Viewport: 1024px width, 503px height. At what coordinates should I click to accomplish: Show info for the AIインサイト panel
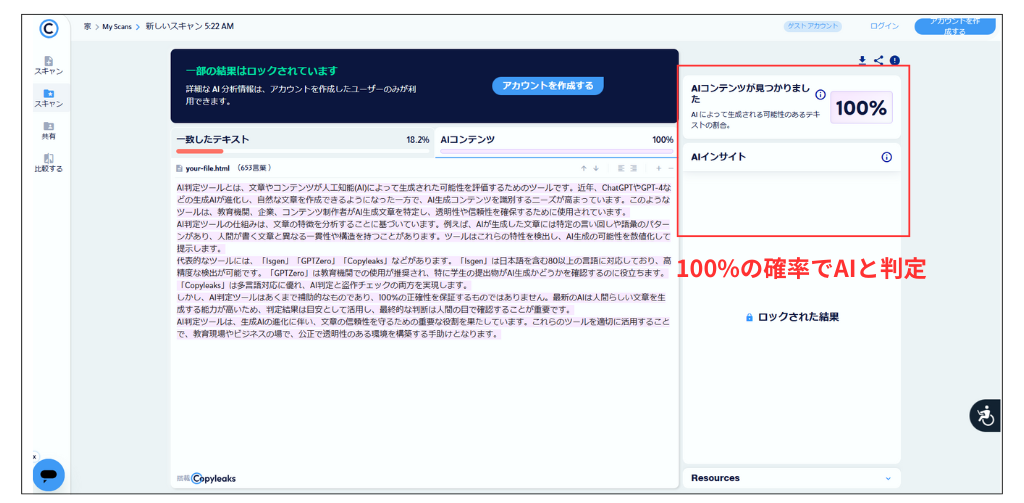(x=886, y=157)
